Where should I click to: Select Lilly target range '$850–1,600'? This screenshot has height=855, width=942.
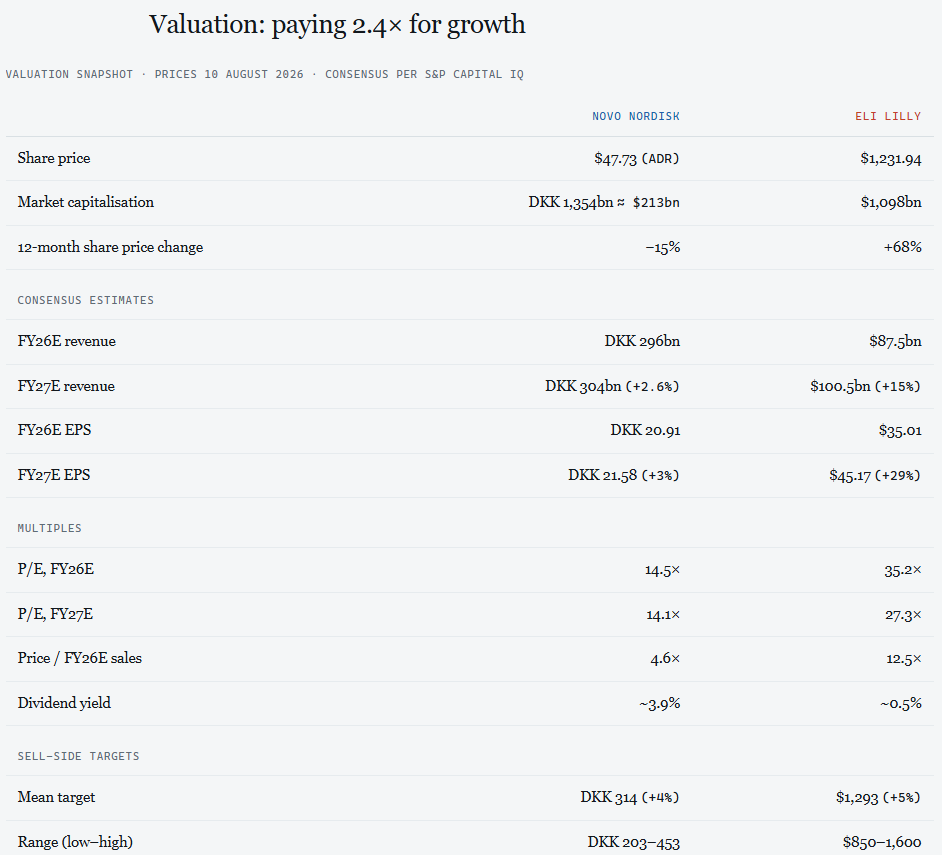click(882, 842)
